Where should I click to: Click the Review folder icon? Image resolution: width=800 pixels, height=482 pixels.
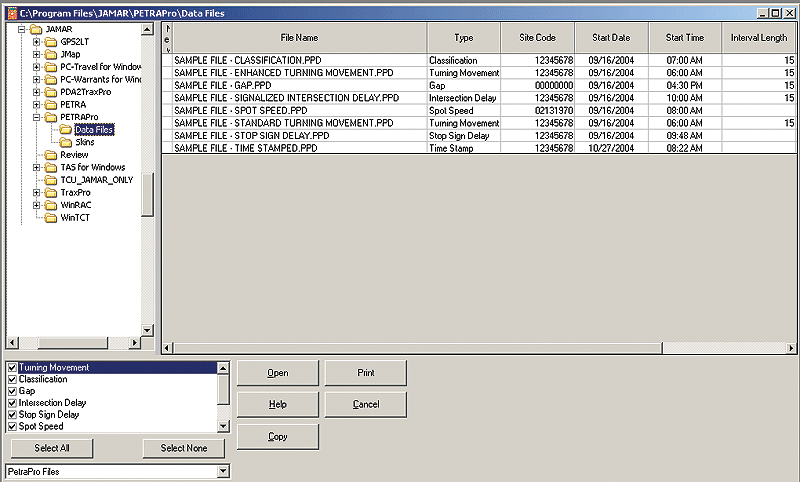click(x=51, y=155)
